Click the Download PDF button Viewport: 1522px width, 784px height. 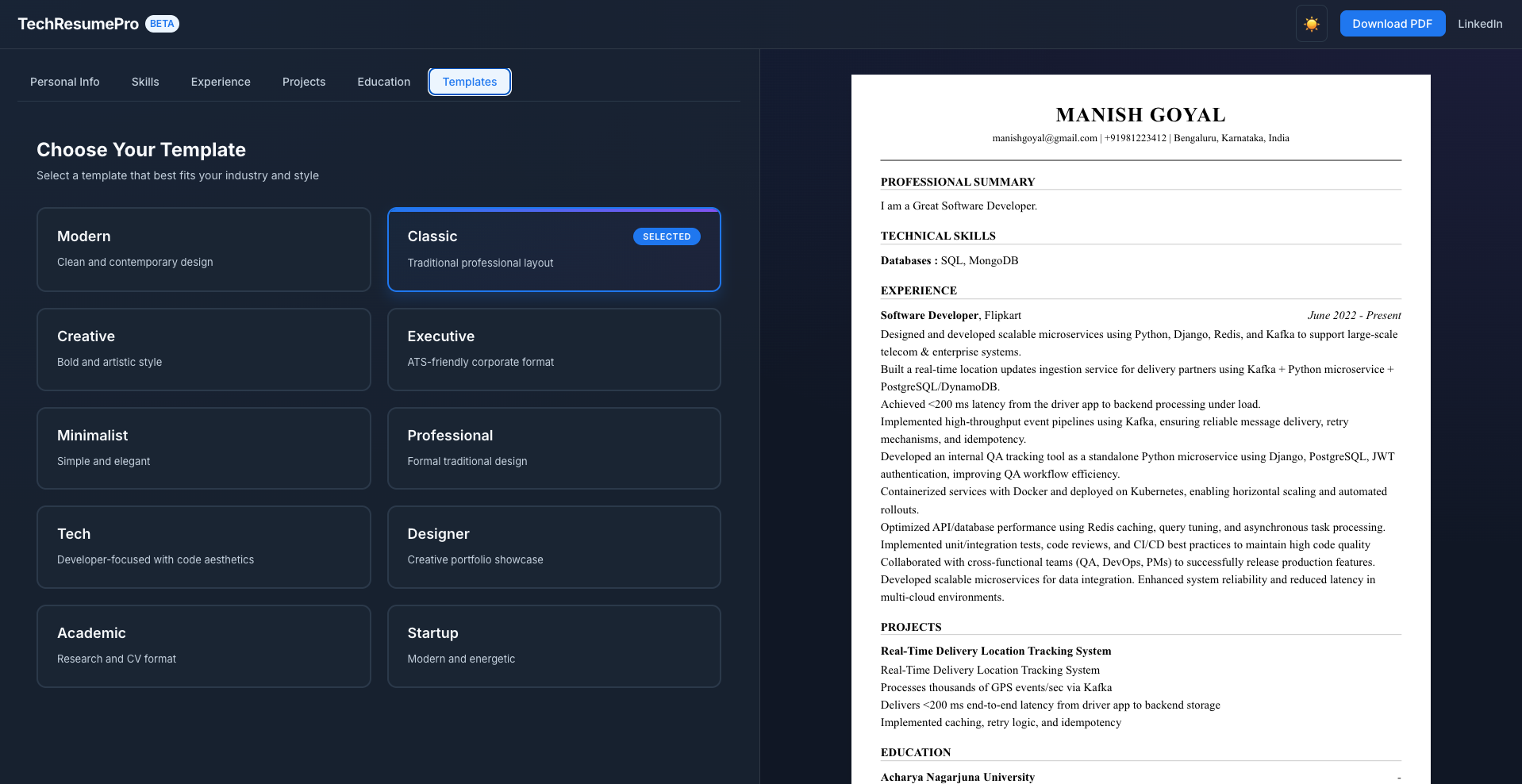pos(1392,24)
